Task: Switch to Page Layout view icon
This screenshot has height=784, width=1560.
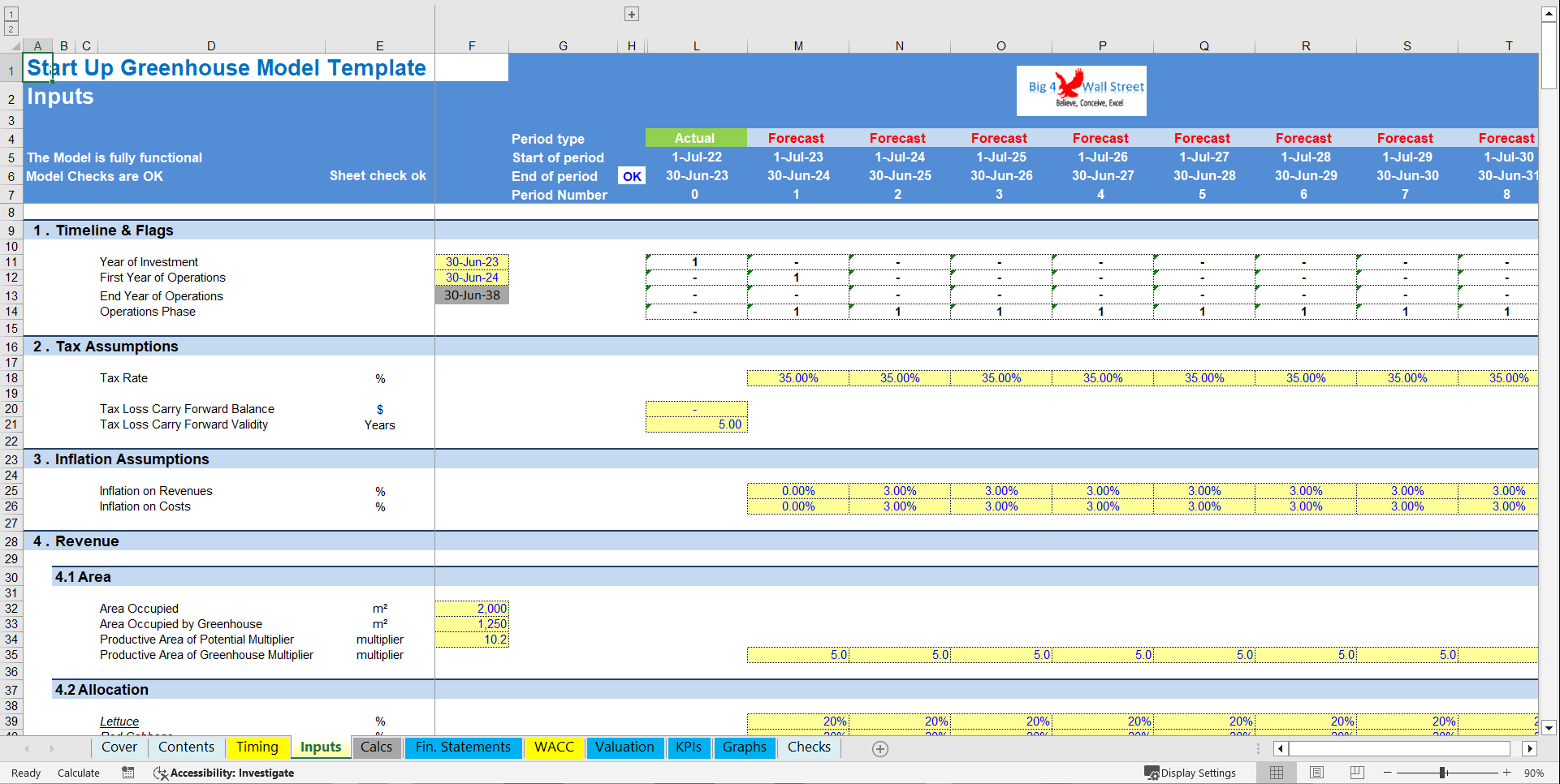Action: (1316, 773)
